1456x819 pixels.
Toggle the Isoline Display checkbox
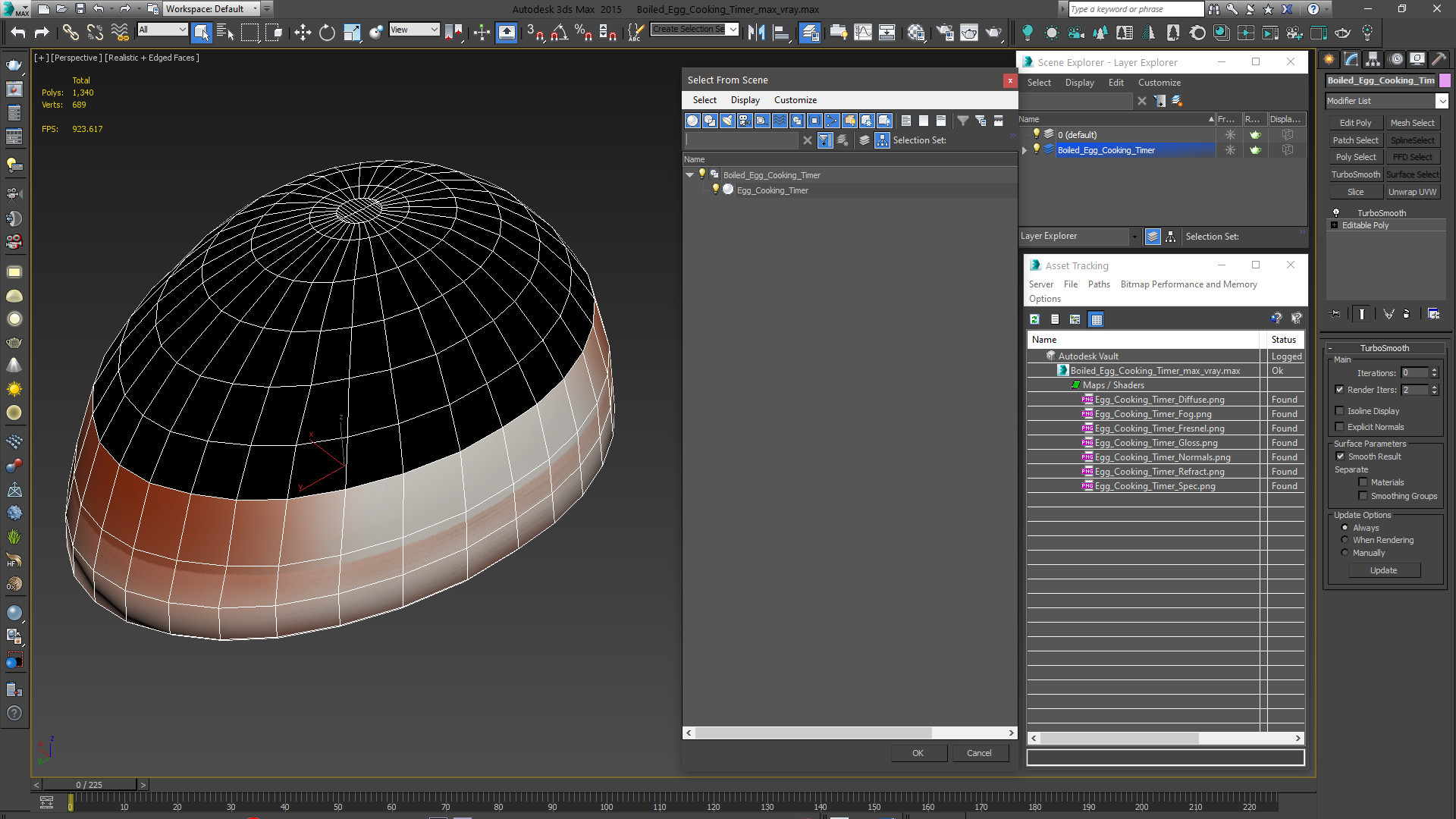tap(1339, 411)
